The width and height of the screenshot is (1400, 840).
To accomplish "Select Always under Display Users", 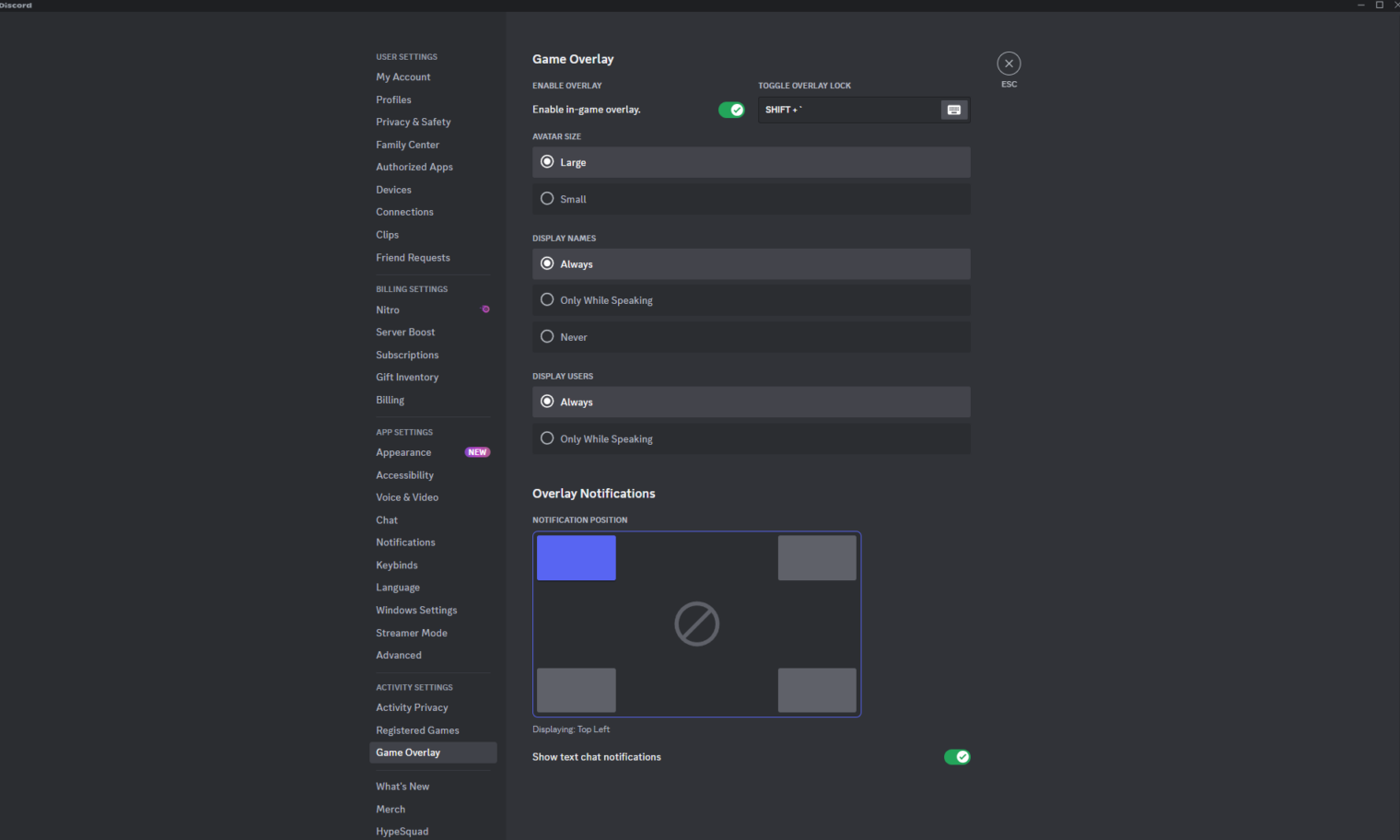I will click(x=752, y=402).
